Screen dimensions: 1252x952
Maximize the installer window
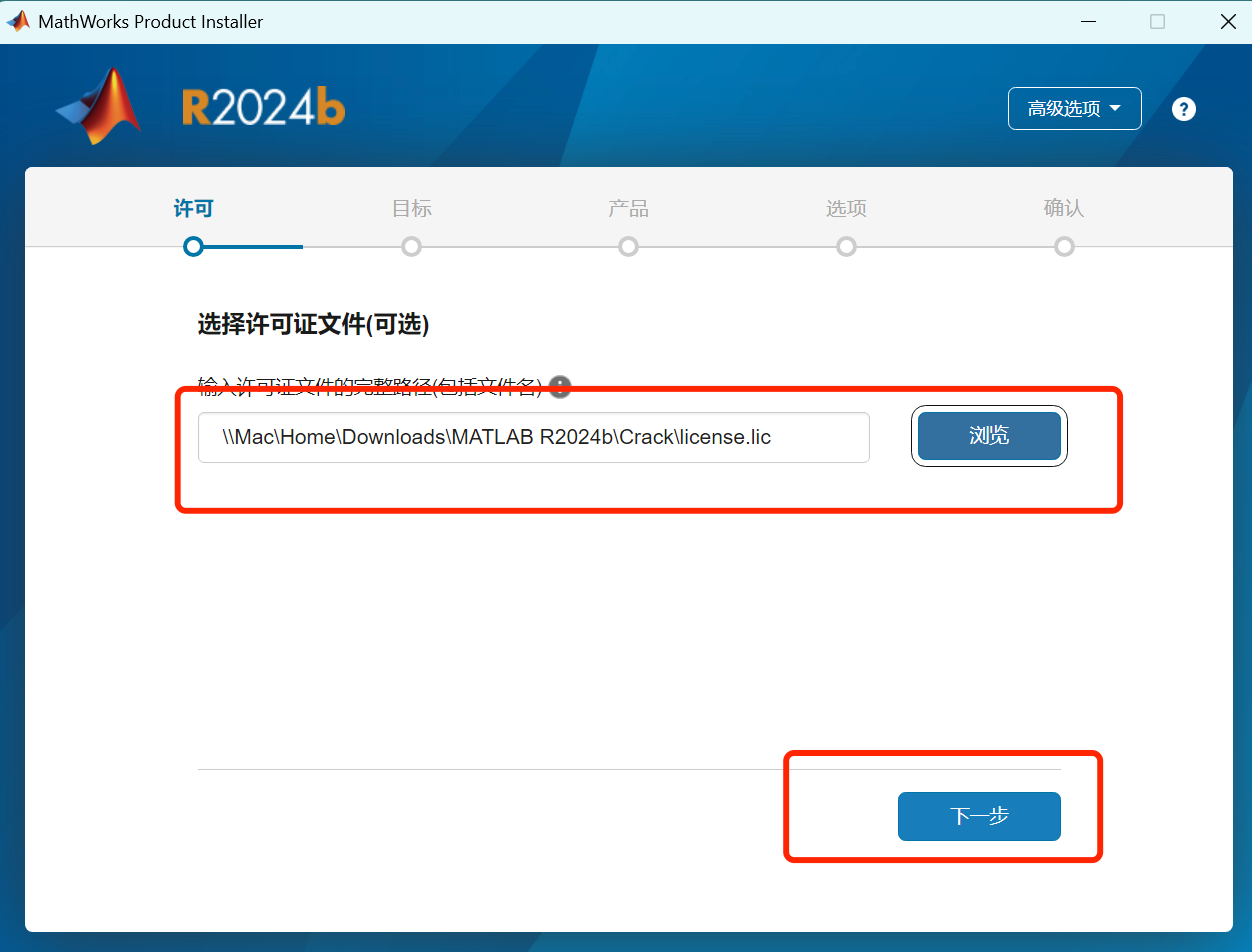point(1157,21)
